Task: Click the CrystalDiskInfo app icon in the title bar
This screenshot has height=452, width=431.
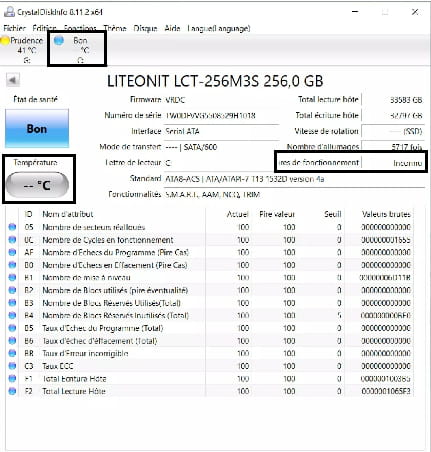Action: coord(9,12)
